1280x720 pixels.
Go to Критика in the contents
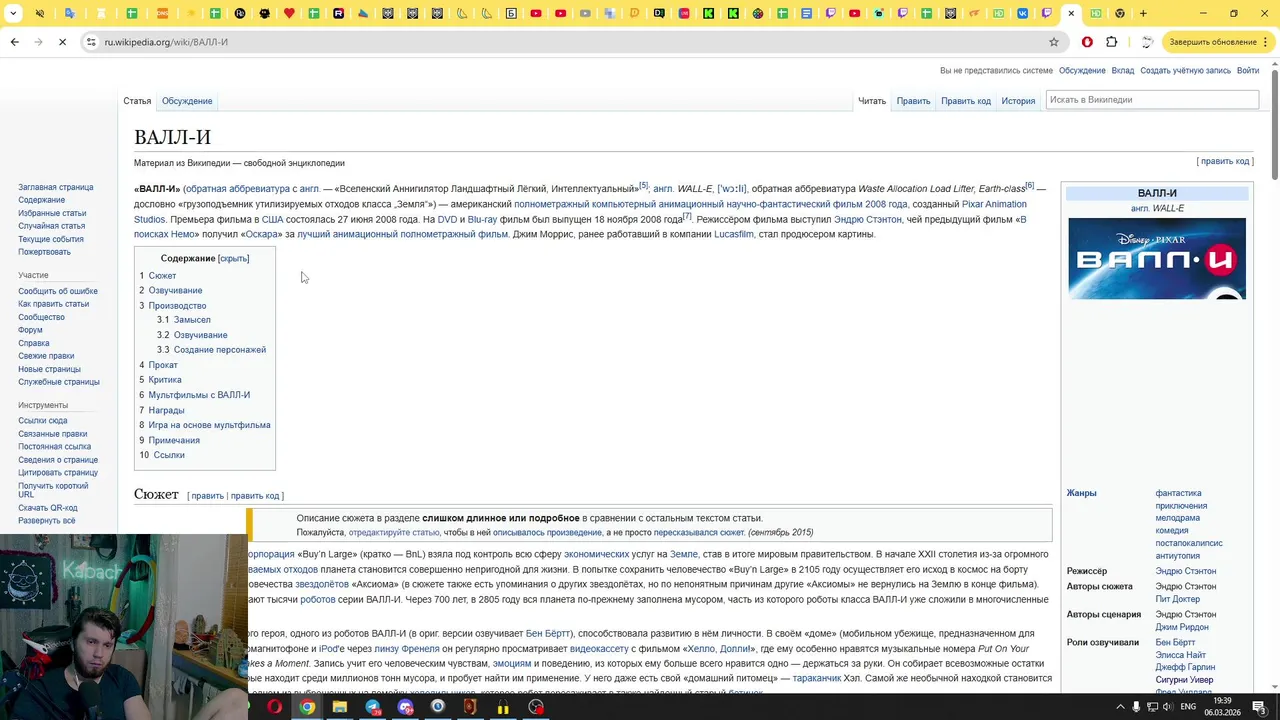tap(165, 380)
